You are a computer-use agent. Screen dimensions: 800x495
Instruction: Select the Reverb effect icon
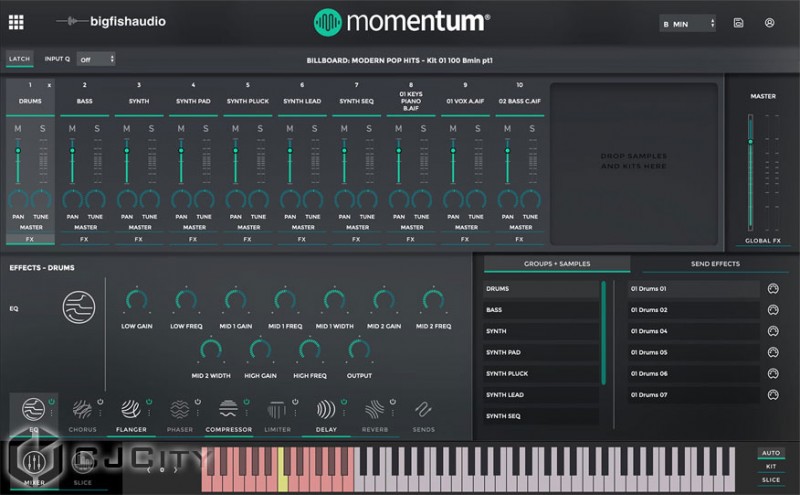374,409
